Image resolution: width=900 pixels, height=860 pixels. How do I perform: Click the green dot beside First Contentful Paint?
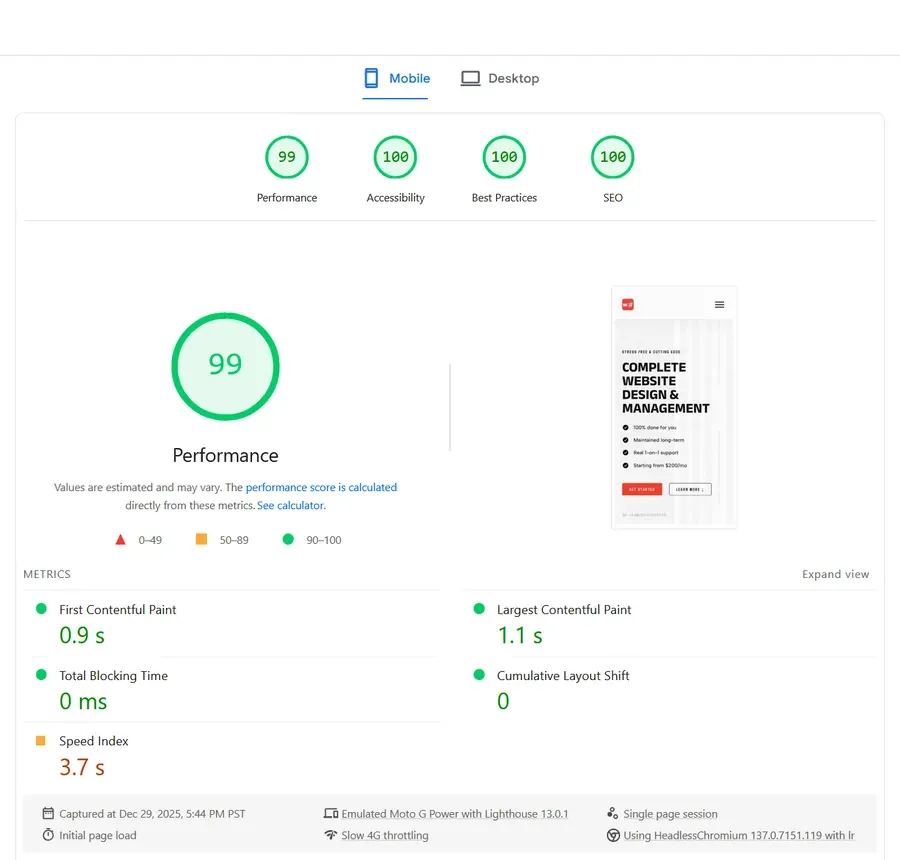(x=40, y=608)
